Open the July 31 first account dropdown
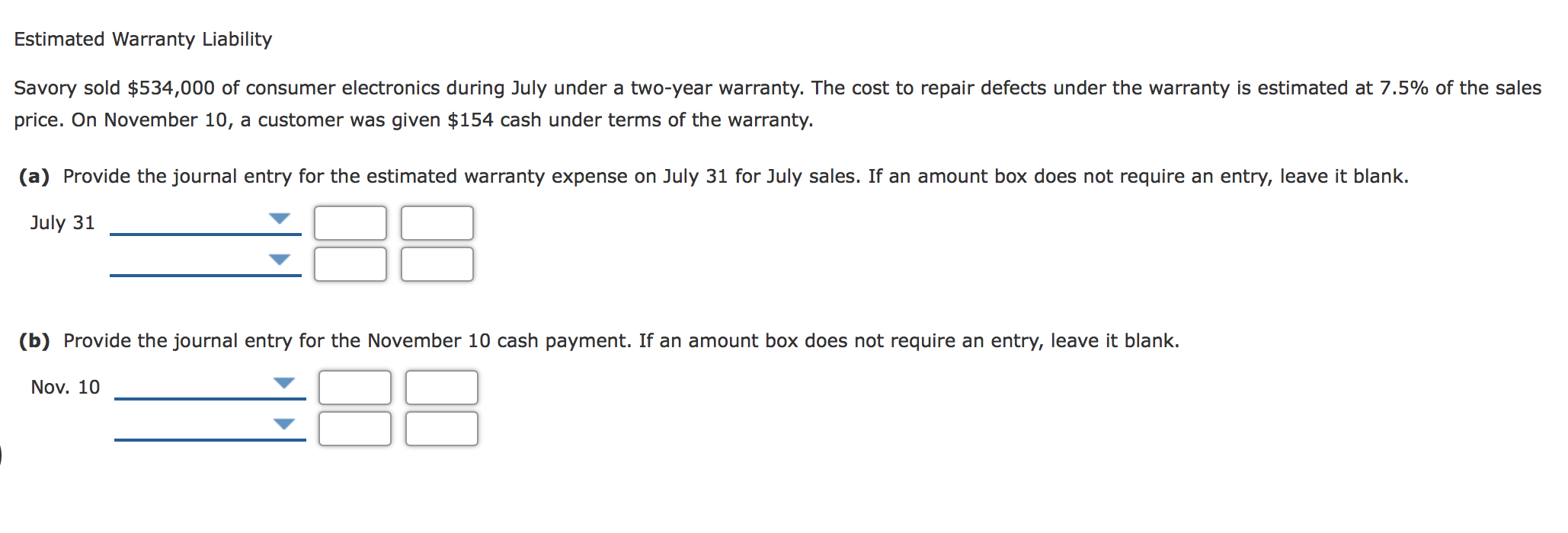Image resolution: width=1568 pixels, height=533 pixels. pos(280,218)
